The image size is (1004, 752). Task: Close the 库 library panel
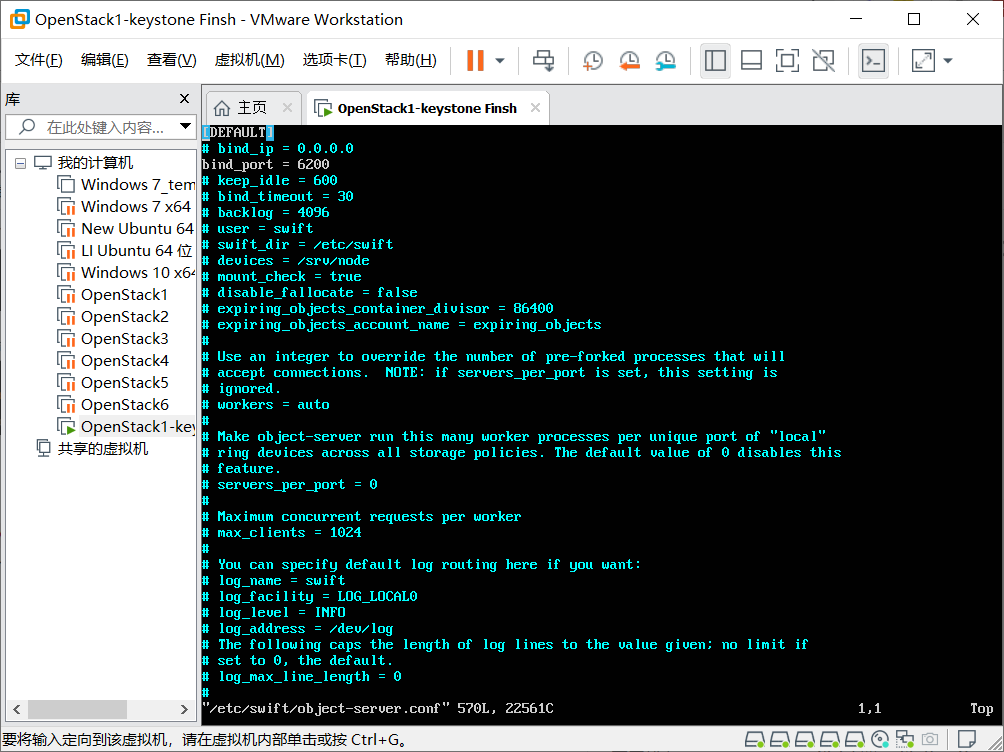(x=184, y=99)
